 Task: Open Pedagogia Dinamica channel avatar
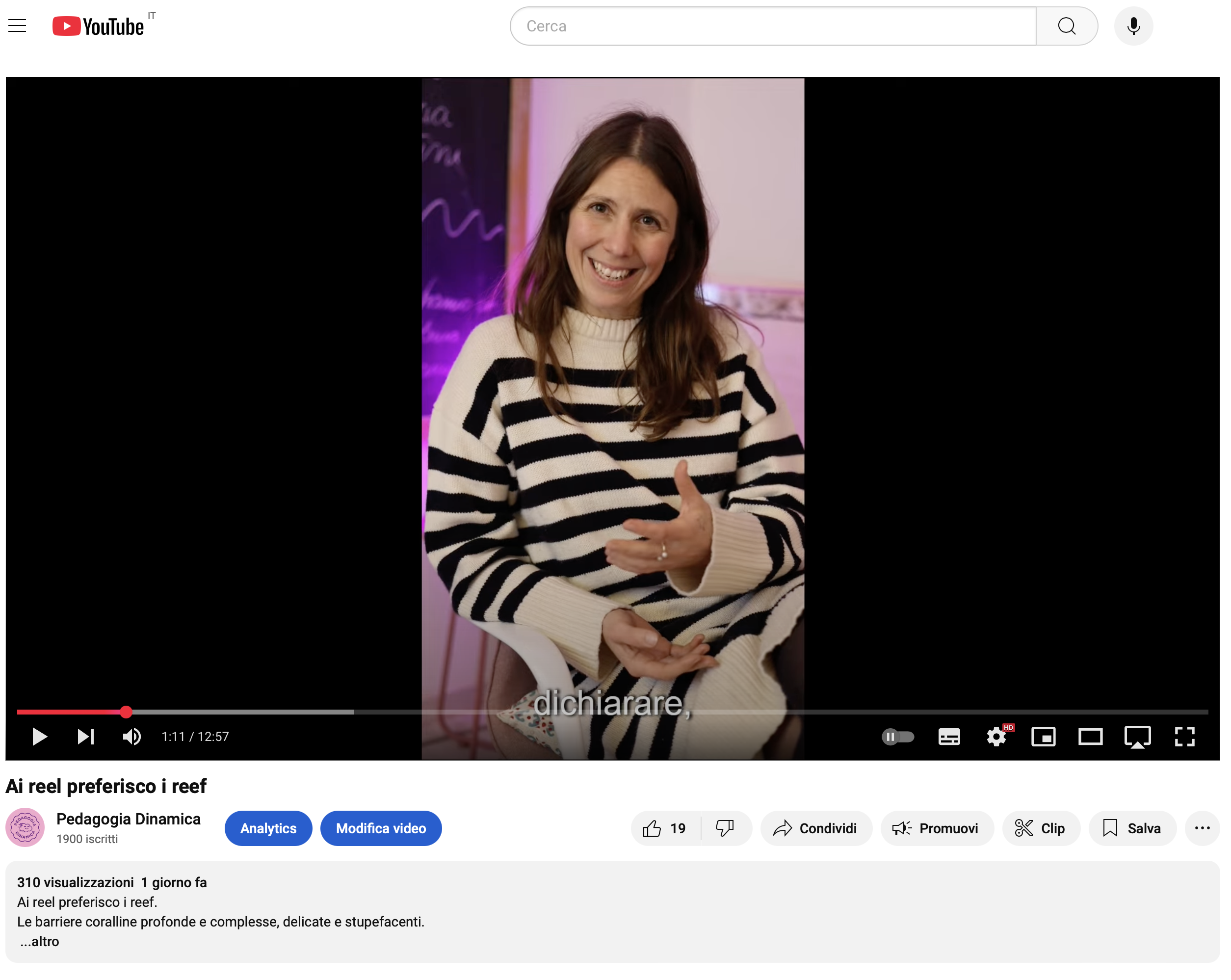click(x=25, y=827)
